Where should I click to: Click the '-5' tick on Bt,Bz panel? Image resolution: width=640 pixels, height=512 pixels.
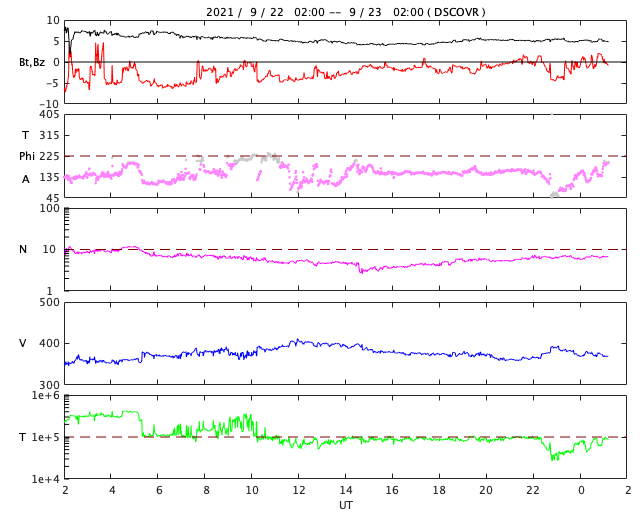tap(53, 83)
